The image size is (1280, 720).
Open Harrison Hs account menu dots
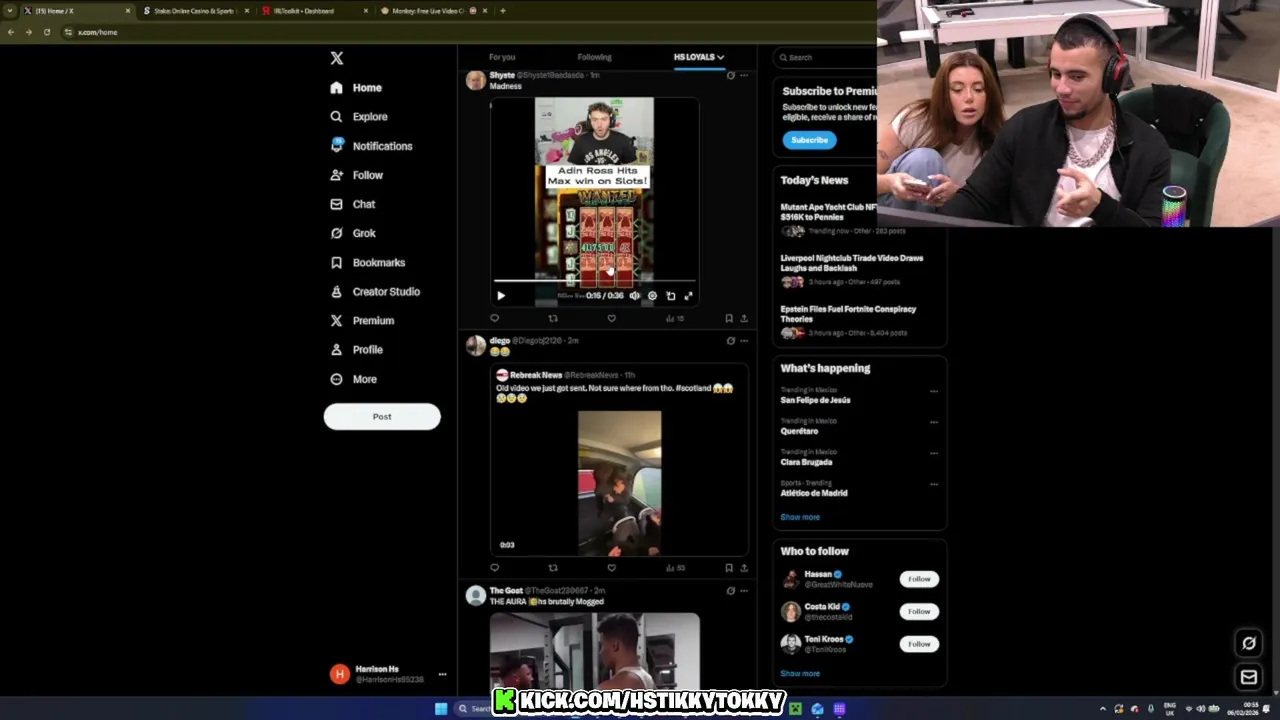[x=442, y=674]
